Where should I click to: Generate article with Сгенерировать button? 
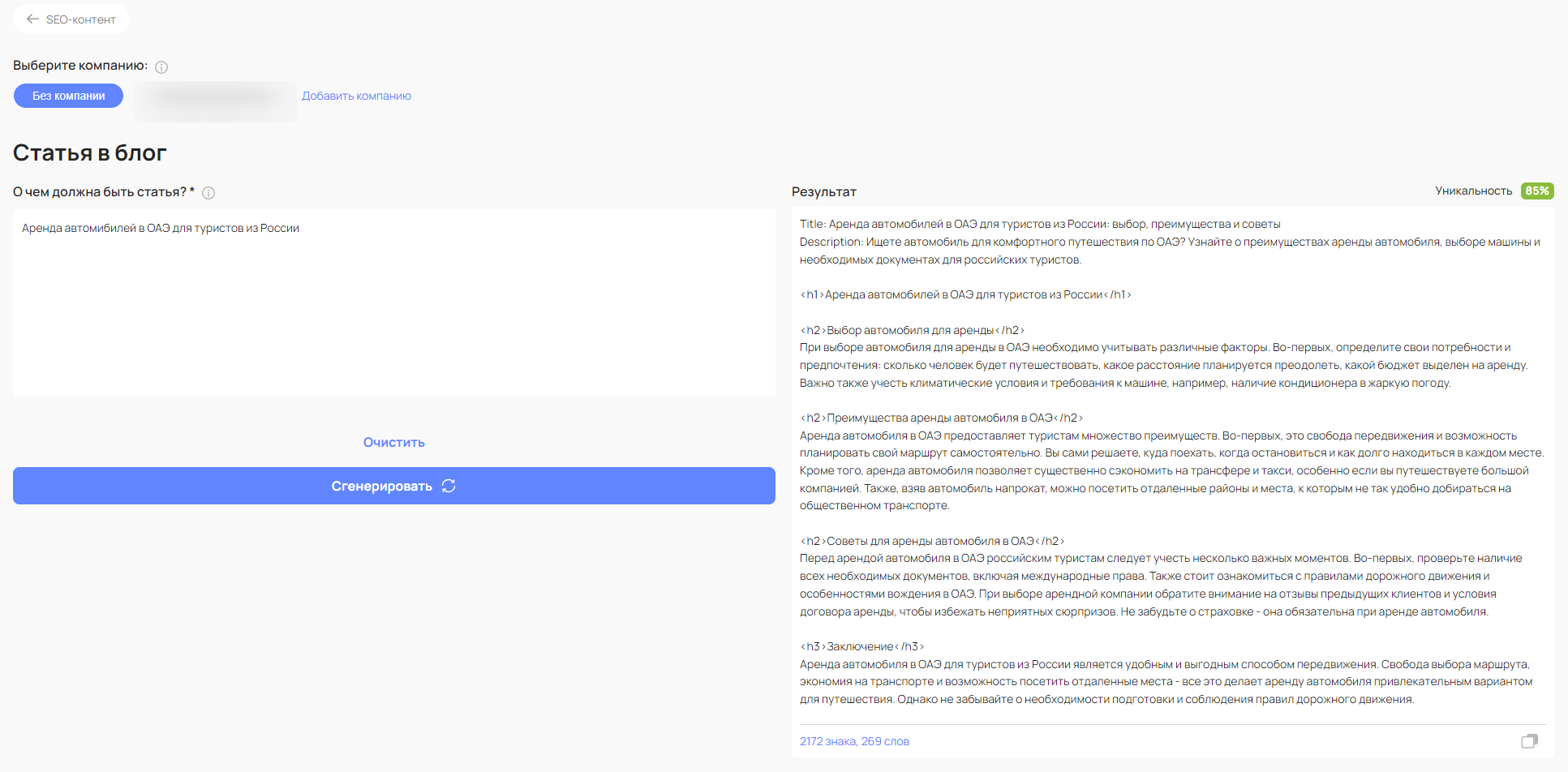[x=394, y=486]
